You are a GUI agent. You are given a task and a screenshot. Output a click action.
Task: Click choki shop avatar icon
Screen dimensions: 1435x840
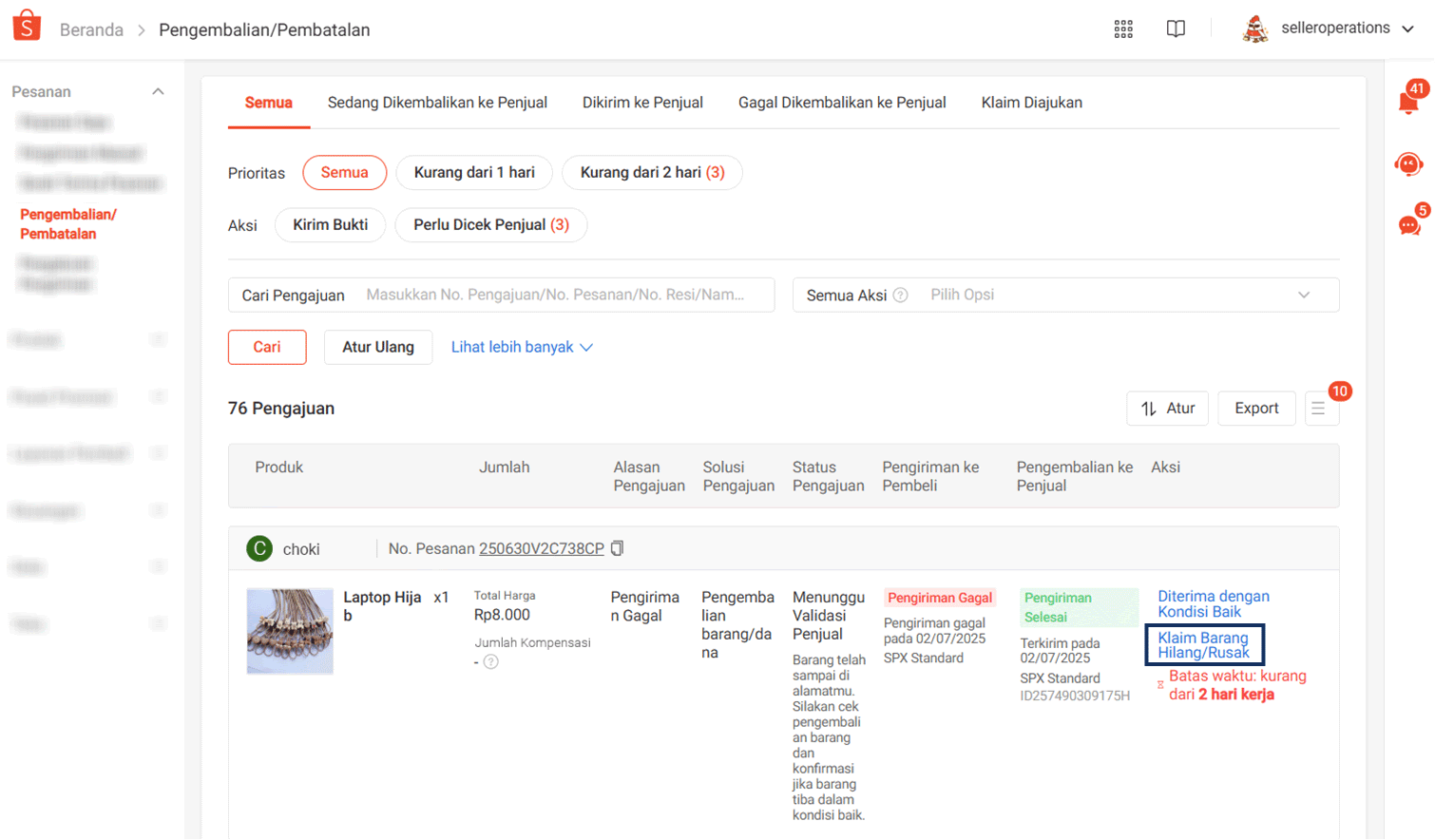(259, 548)
